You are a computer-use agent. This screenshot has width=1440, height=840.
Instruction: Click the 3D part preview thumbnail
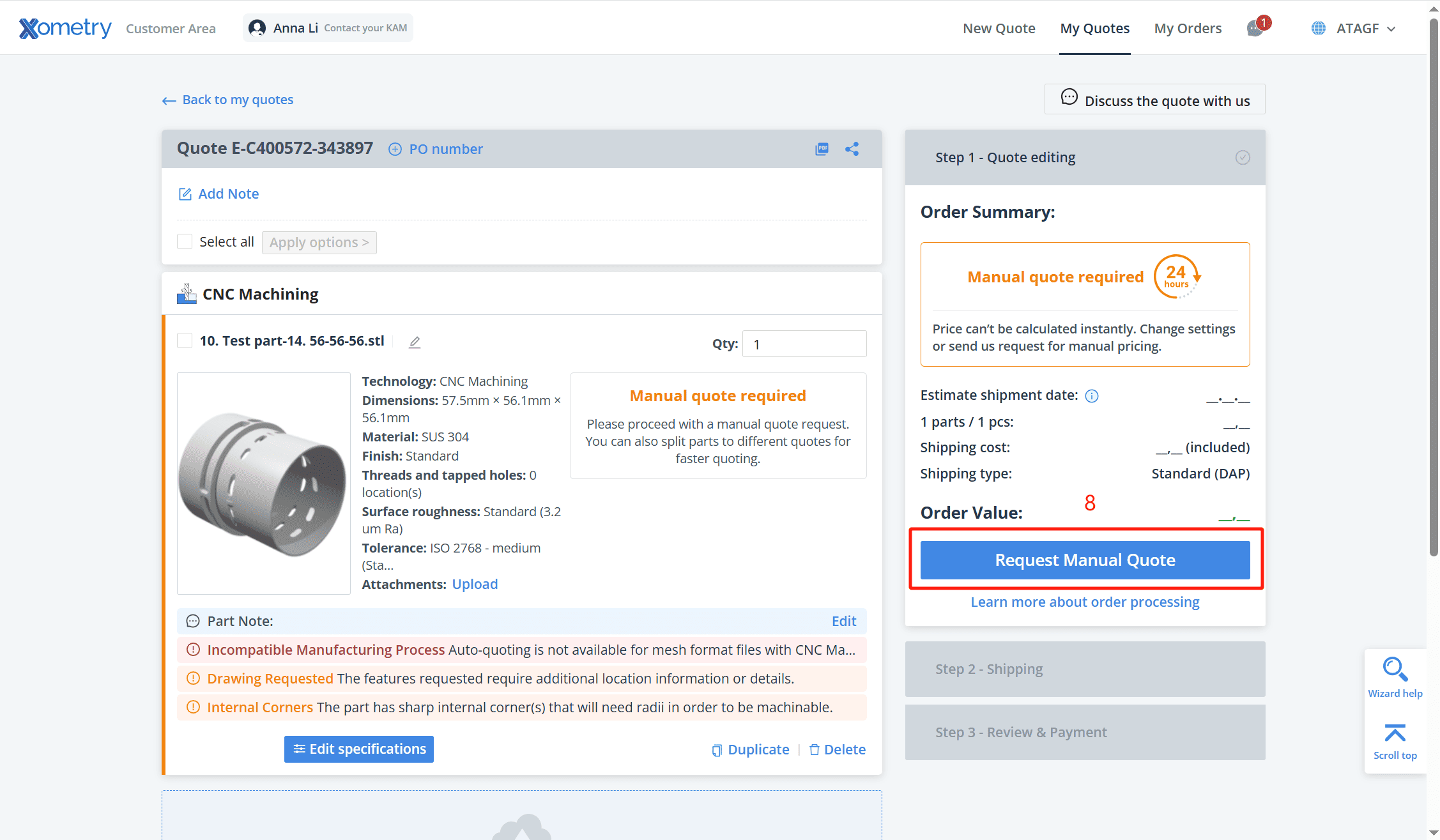coord(264,484)
